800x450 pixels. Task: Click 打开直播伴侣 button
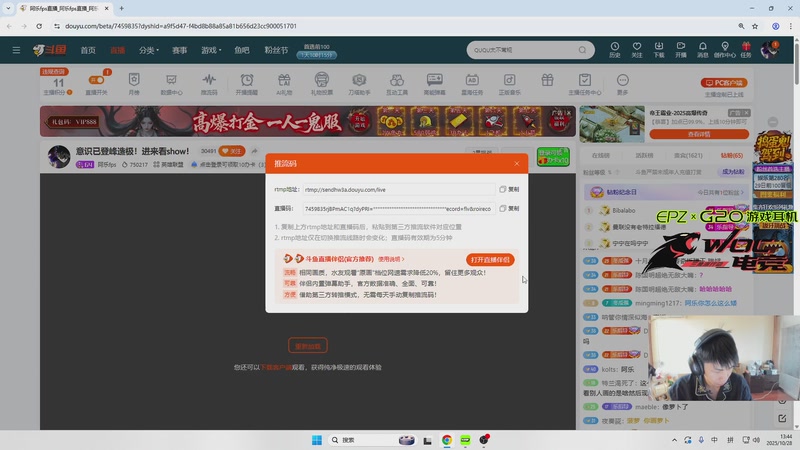[x=490, y=260]
